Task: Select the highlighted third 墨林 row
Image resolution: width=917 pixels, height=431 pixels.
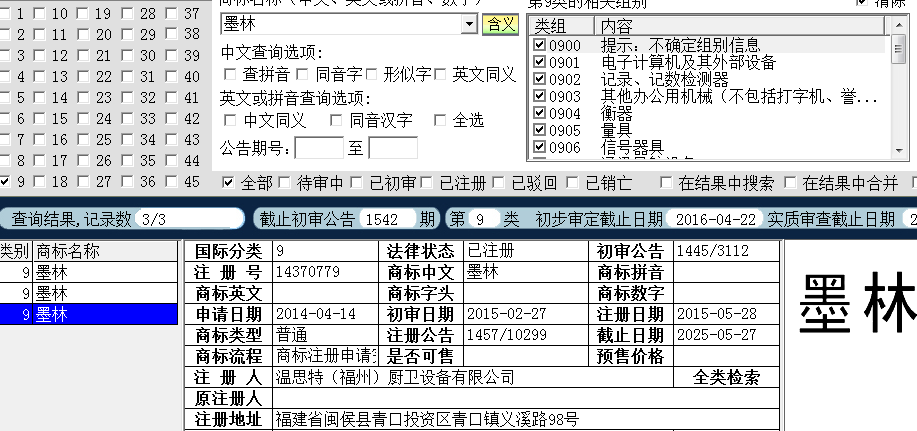Action: click(x=88, y=315)
